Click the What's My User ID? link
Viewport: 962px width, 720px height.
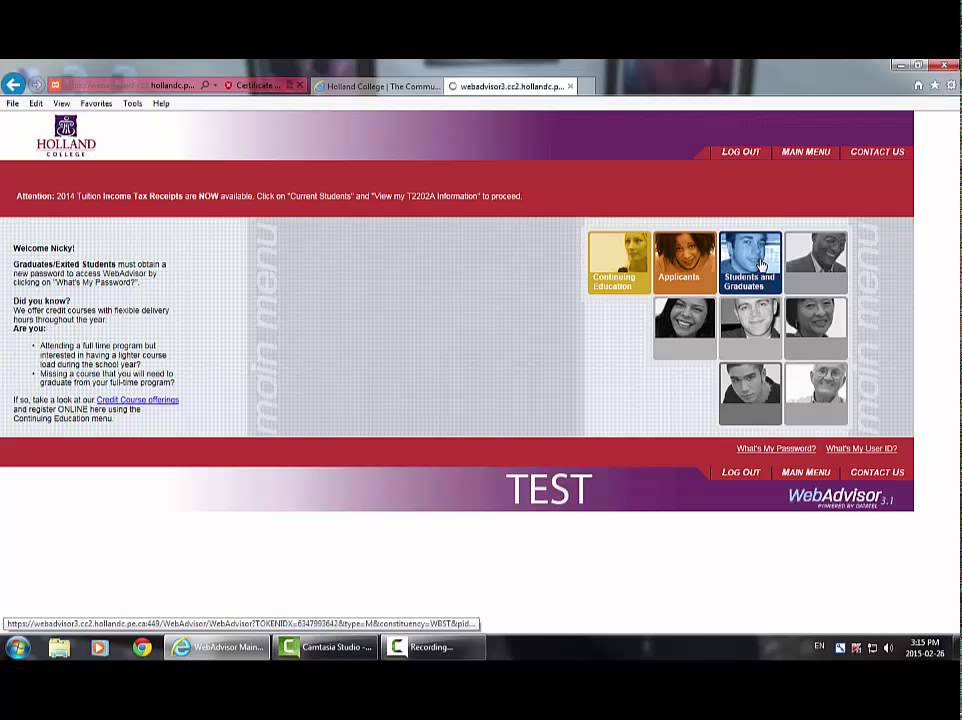[x=861, y=449]
